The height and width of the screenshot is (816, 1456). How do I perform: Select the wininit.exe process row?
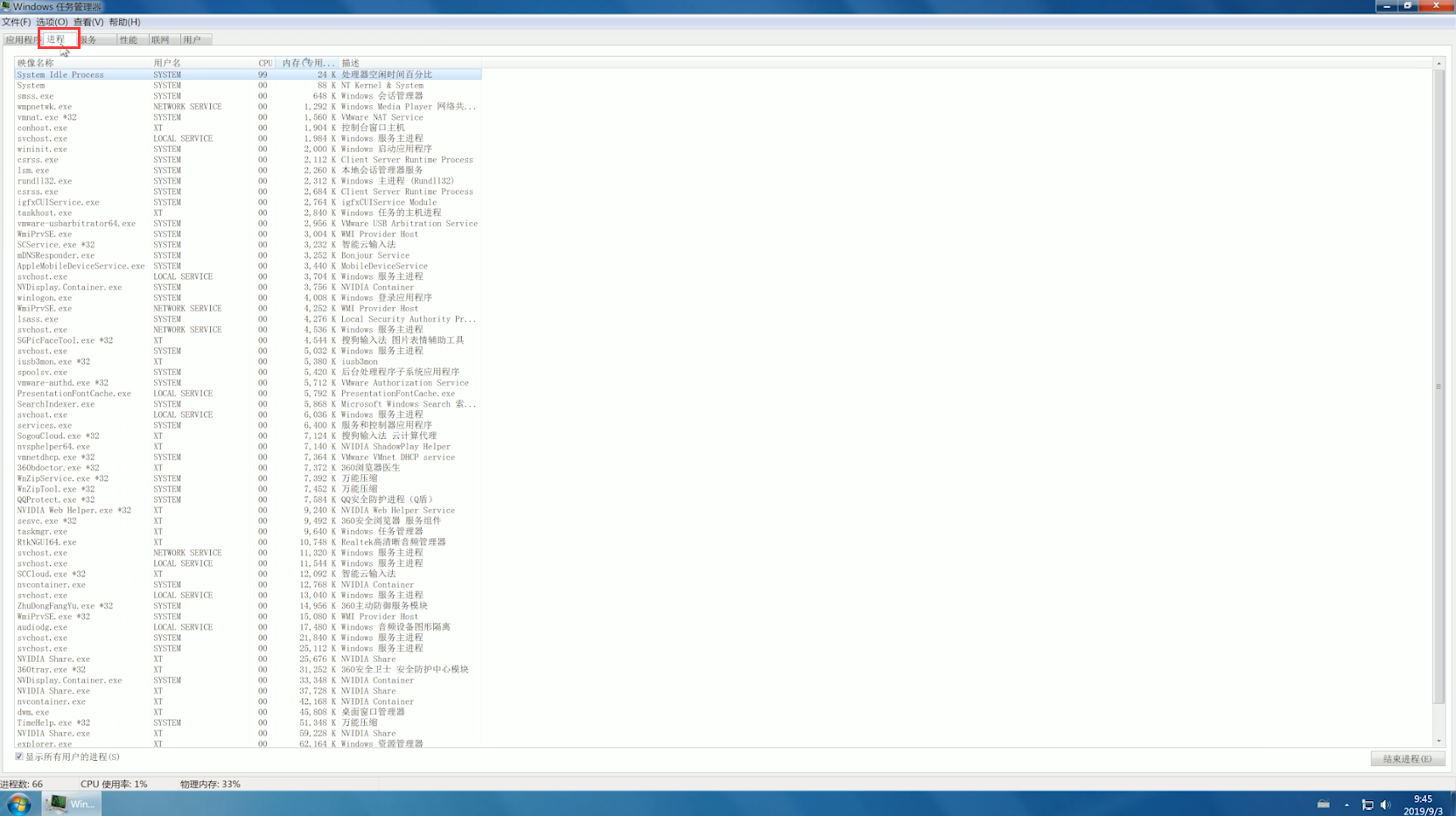(248, 149)
